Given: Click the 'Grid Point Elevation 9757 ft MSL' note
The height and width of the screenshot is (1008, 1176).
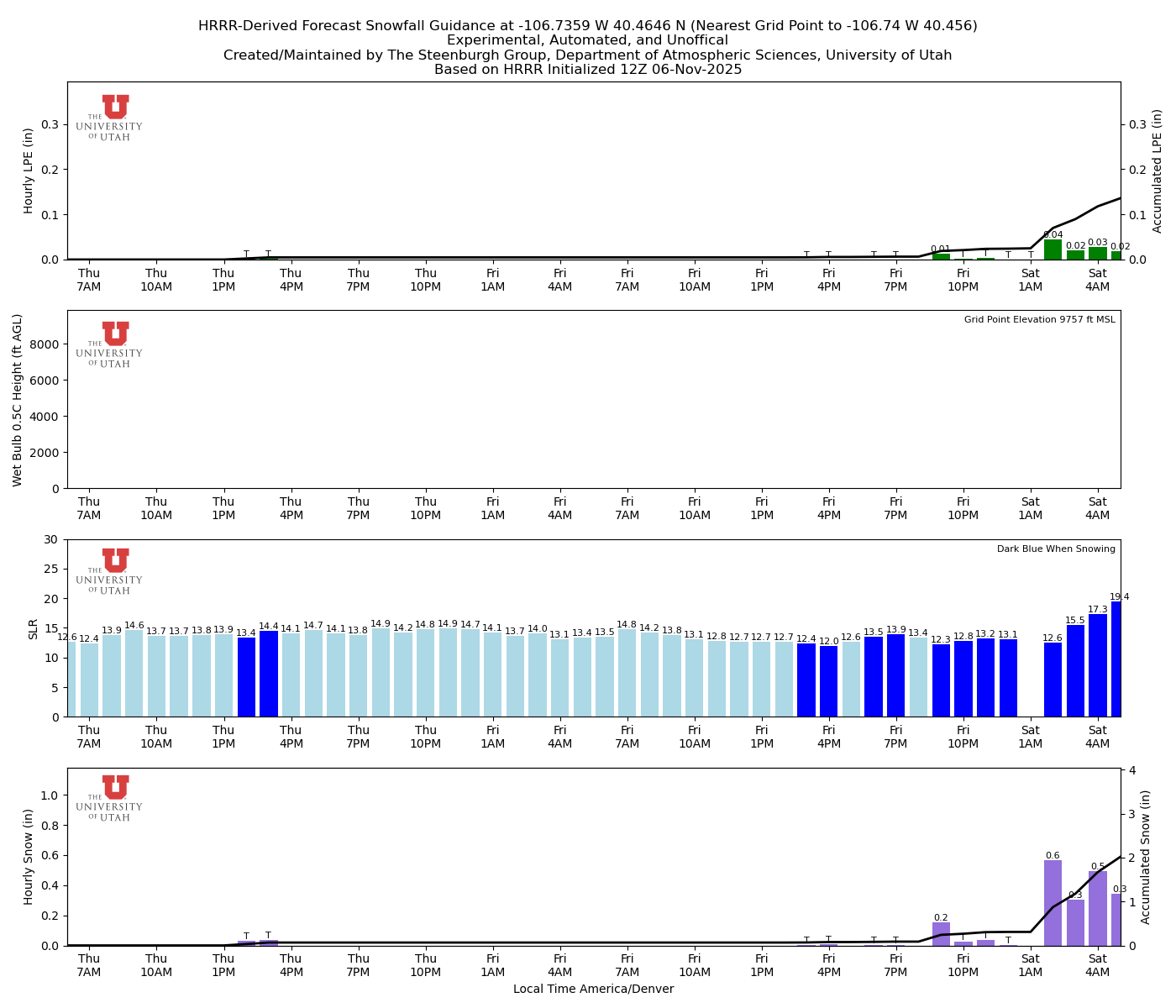Looking at the screenshot, I should tap(1039, 320).
